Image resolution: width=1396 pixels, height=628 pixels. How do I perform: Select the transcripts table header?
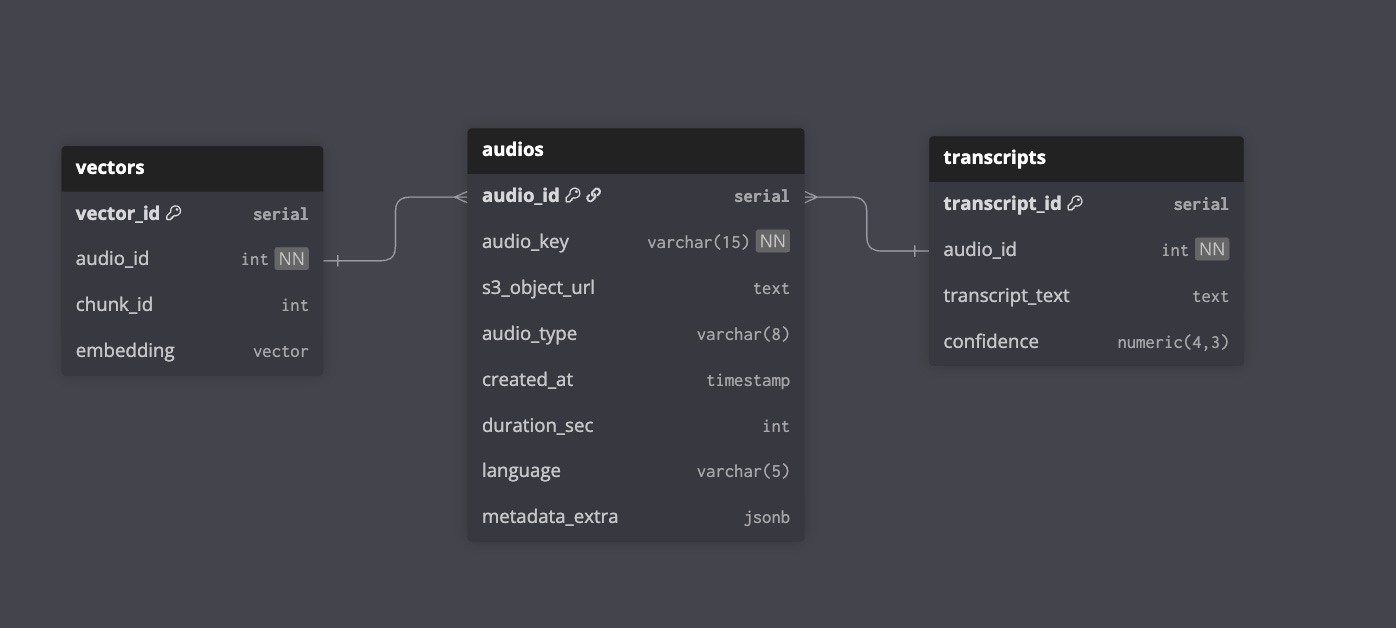(1086, 158)
